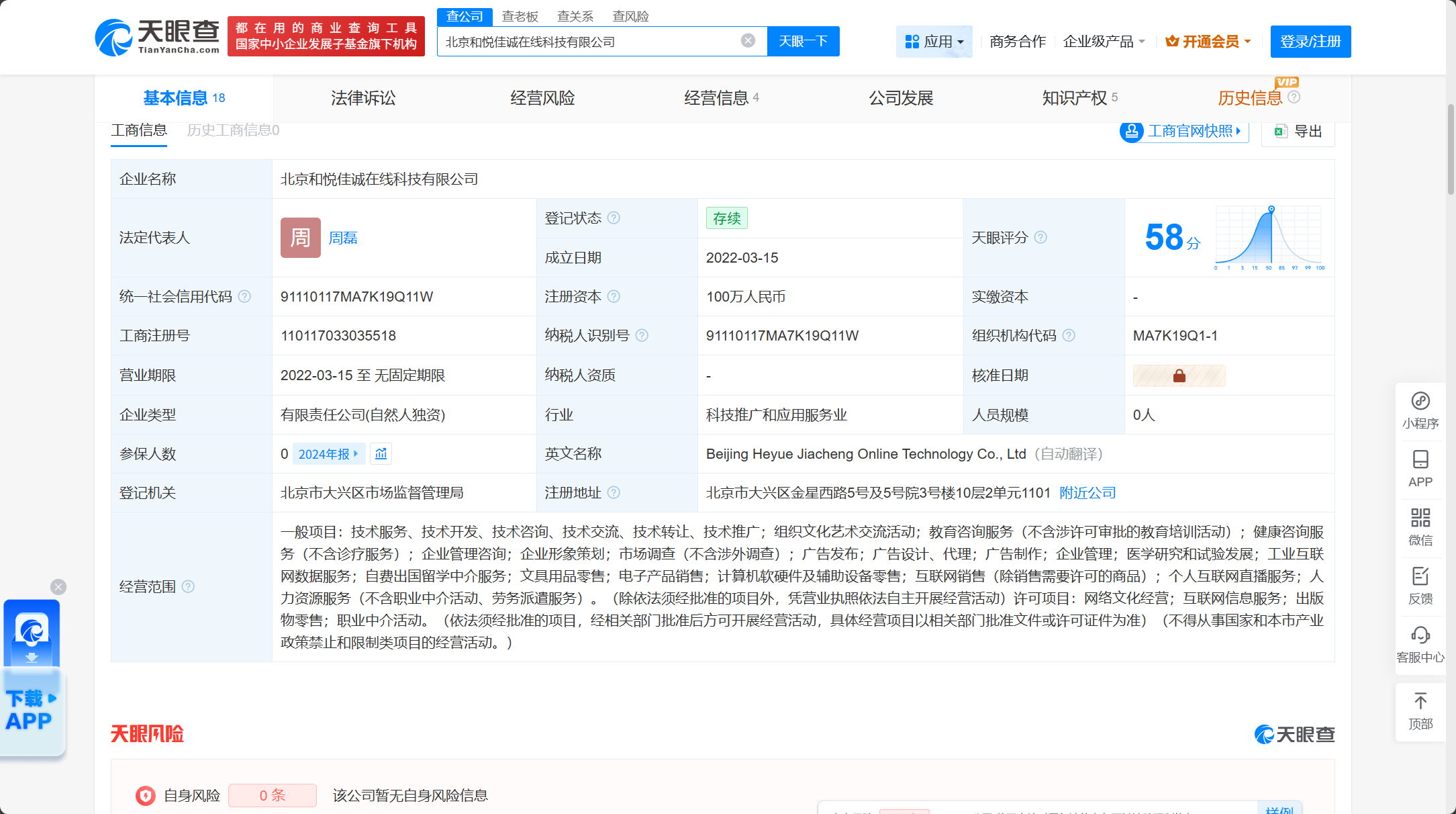Click the company name search field
Image resolution: width=1456 pixels, height=814 pixels.
[x=589, y=42]
